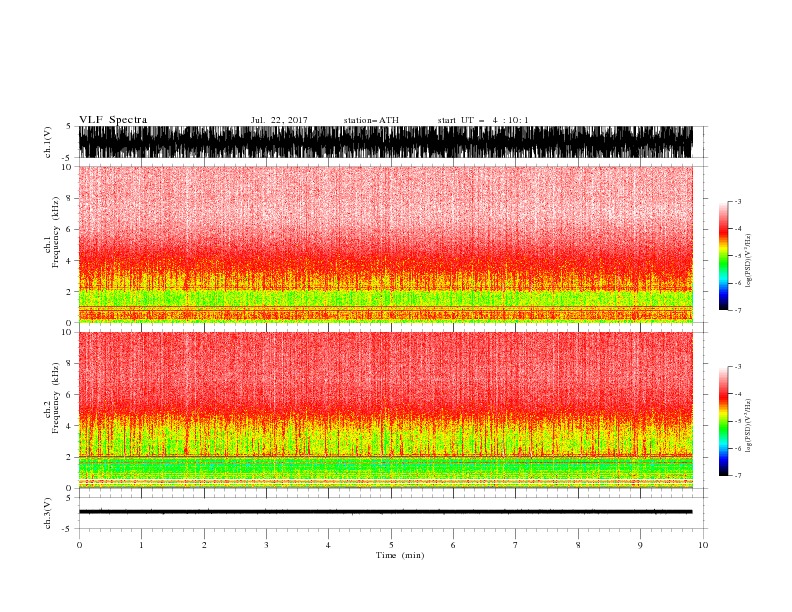
Task: Click the ch.2 frequency axis "10" tick label
Action: click(x=67, y=332)
